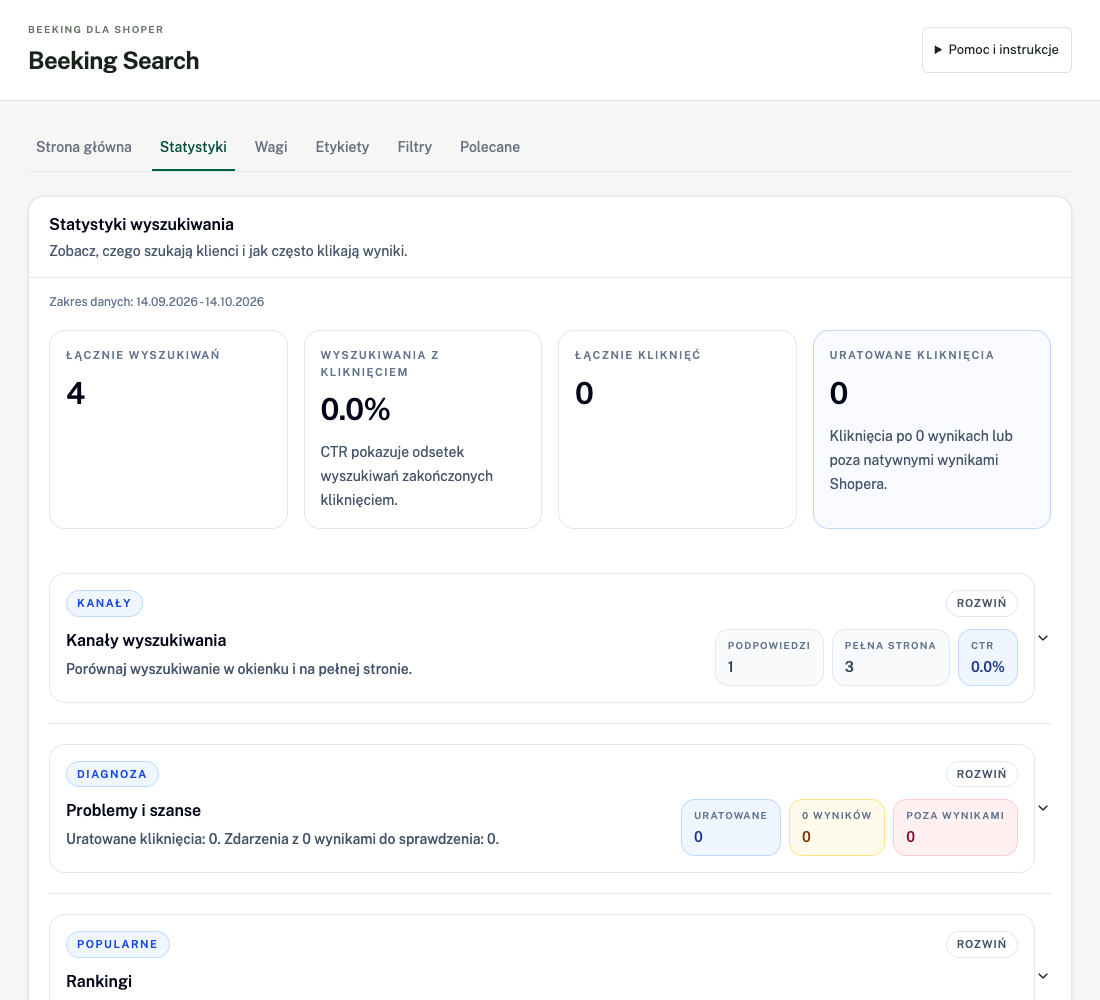Click the Podpowiedzi count tile
The width and height of the screenshot is (1100, 1000).
coord(769,658)
